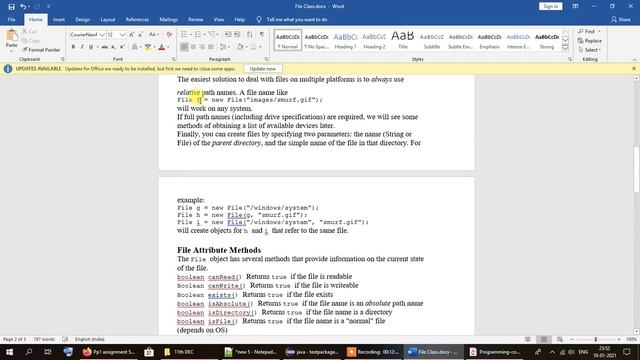The image size is (640, 360).
Task: Open shading color dropdown
Action: coord(247,47)
